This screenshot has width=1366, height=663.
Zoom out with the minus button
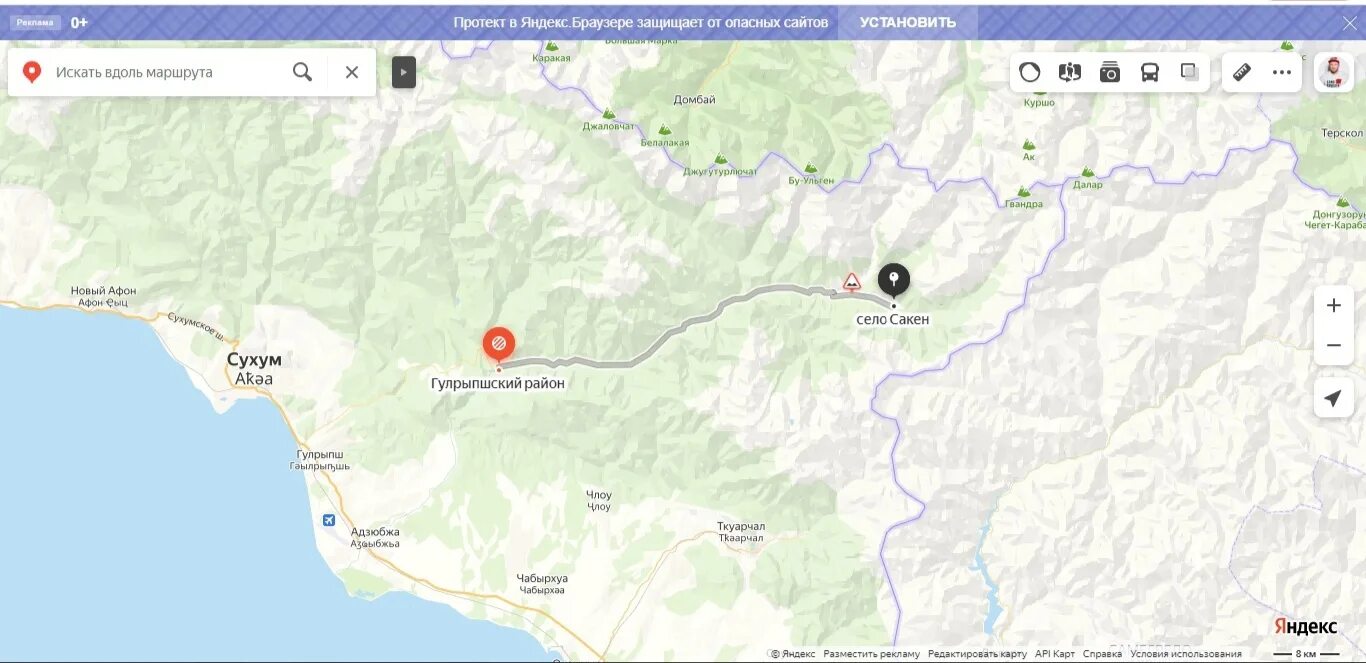click(1333, 346)
